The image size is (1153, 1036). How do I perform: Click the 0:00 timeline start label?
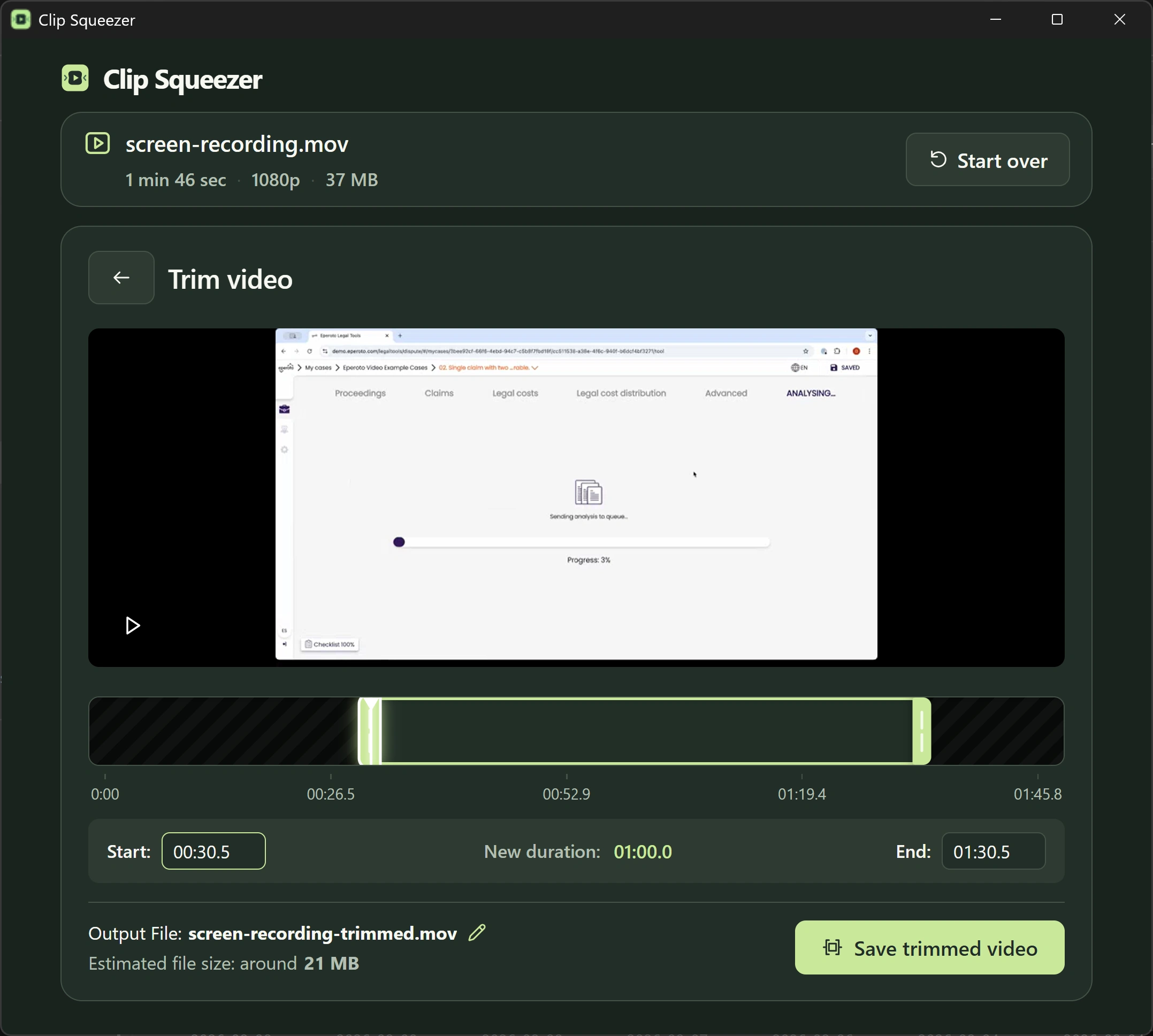pos(105,794)
